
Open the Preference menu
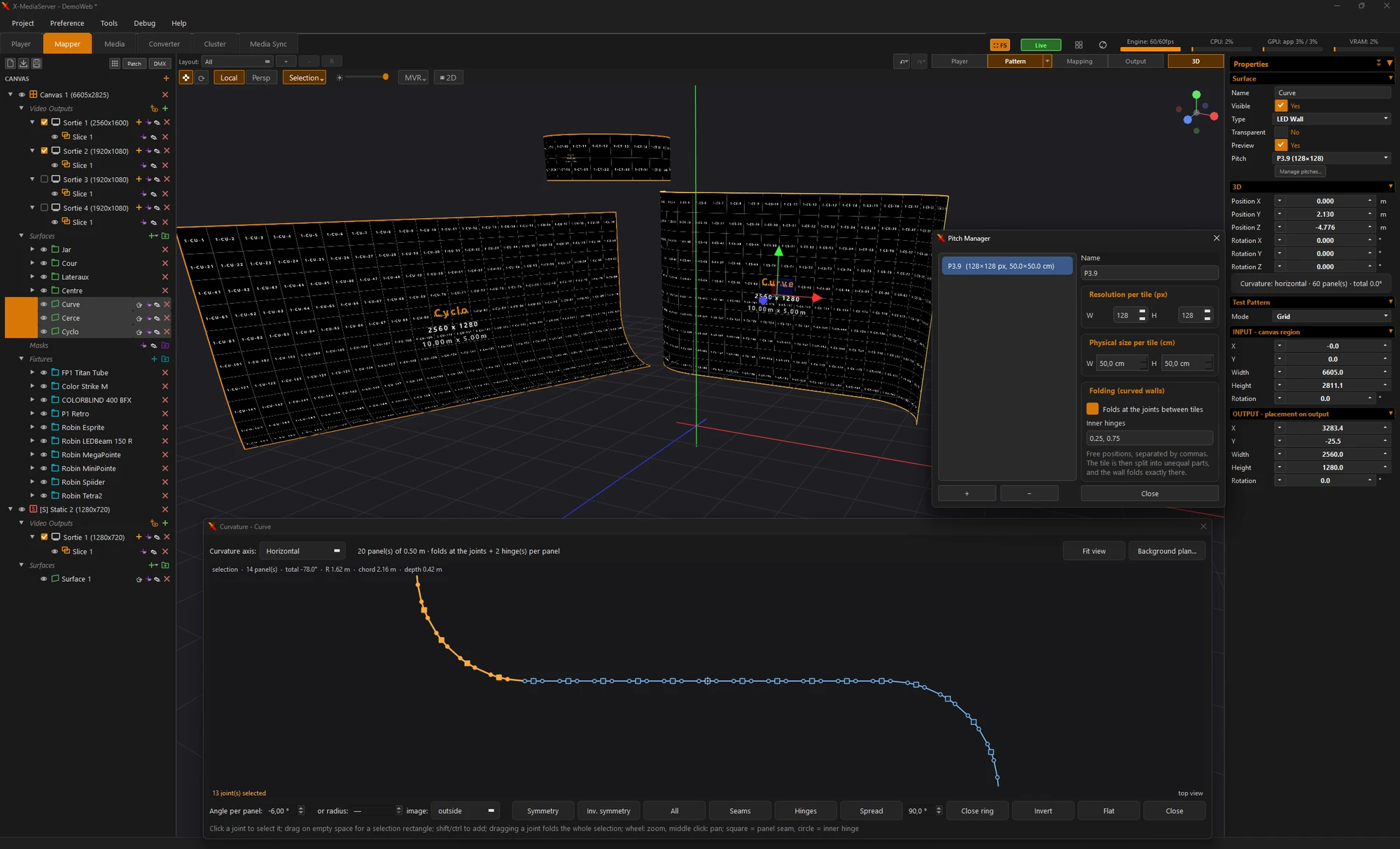[67, 23]
